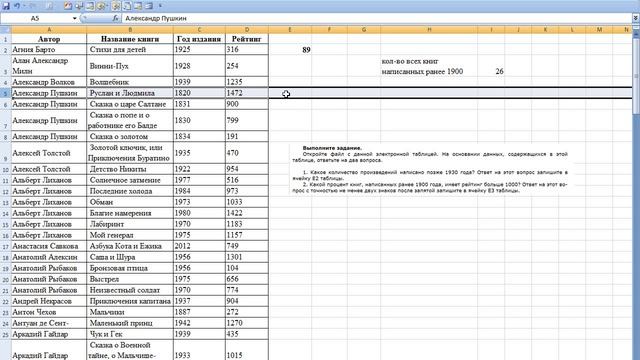Image resolution: width=640 pixels, height=360 pixels.
Task: Click header cell 'Рейтинг'
Action: coord(247,39)
